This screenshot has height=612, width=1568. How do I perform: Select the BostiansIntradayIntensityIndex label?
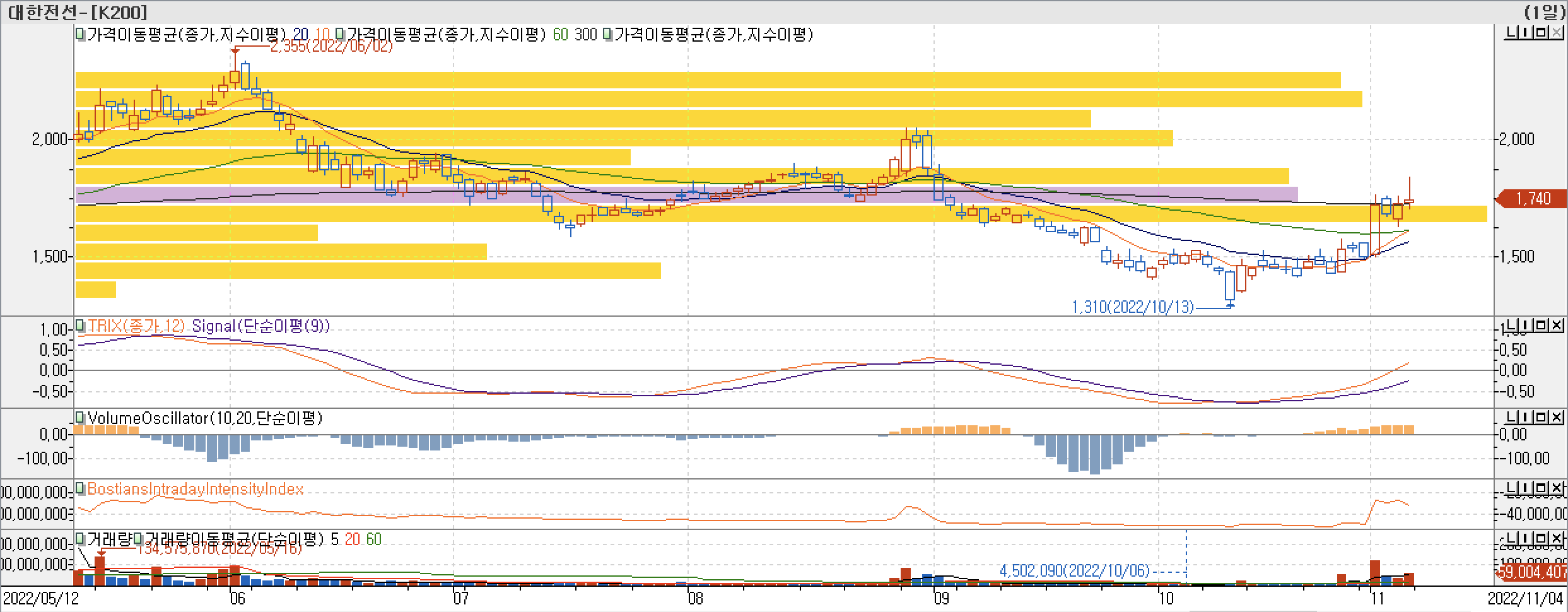click(x=195, y=489)
